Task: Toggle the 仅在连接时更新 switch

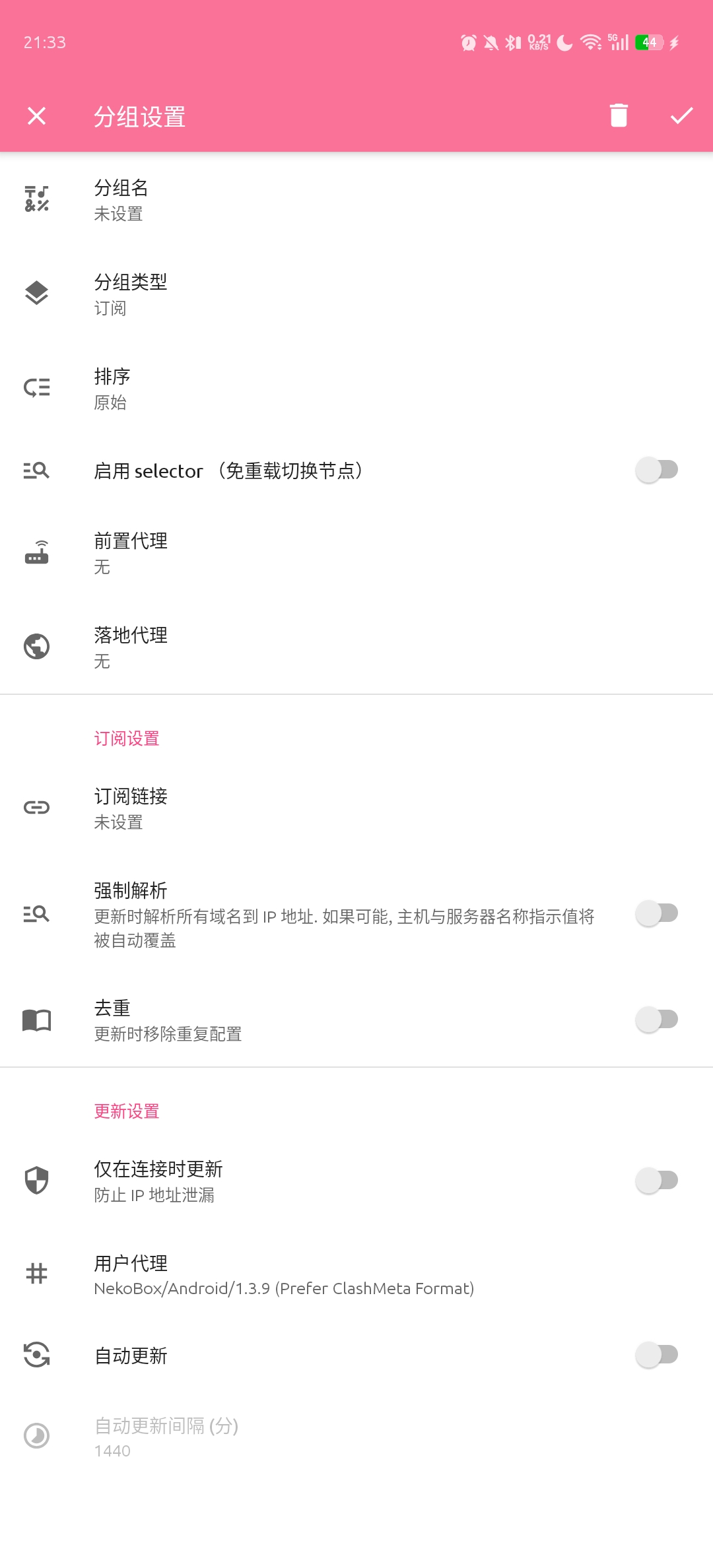Action: (657, 1180)
